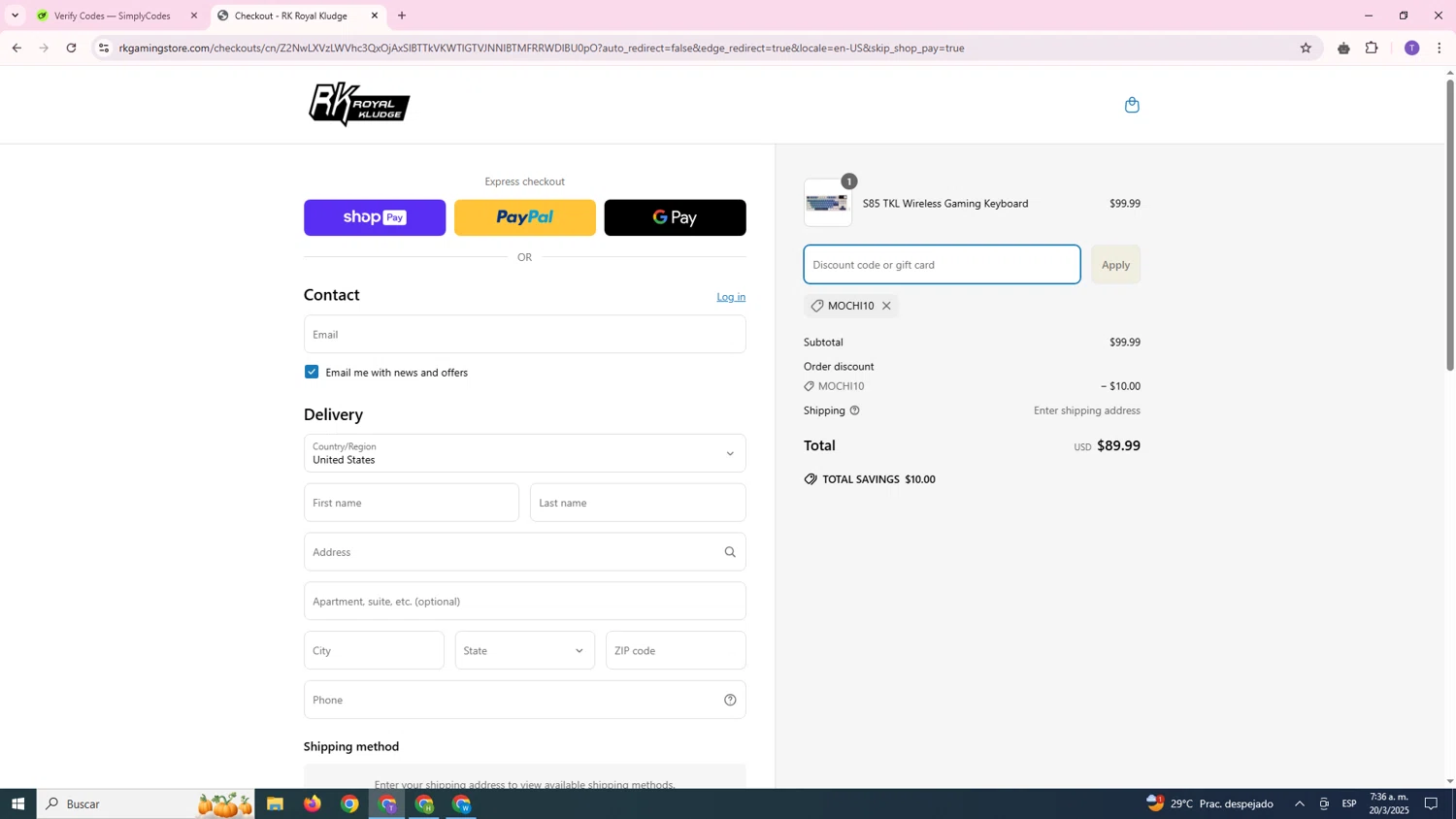
Task: Reload the checkout page
Action: pyautogui.click(x=71, y=48)
